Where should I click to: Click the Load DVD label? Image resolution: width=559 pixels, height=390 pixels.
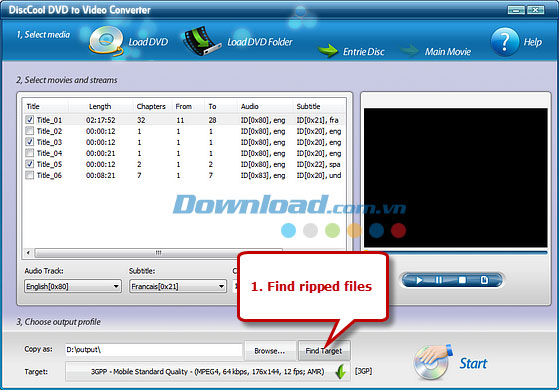[148, 42]
